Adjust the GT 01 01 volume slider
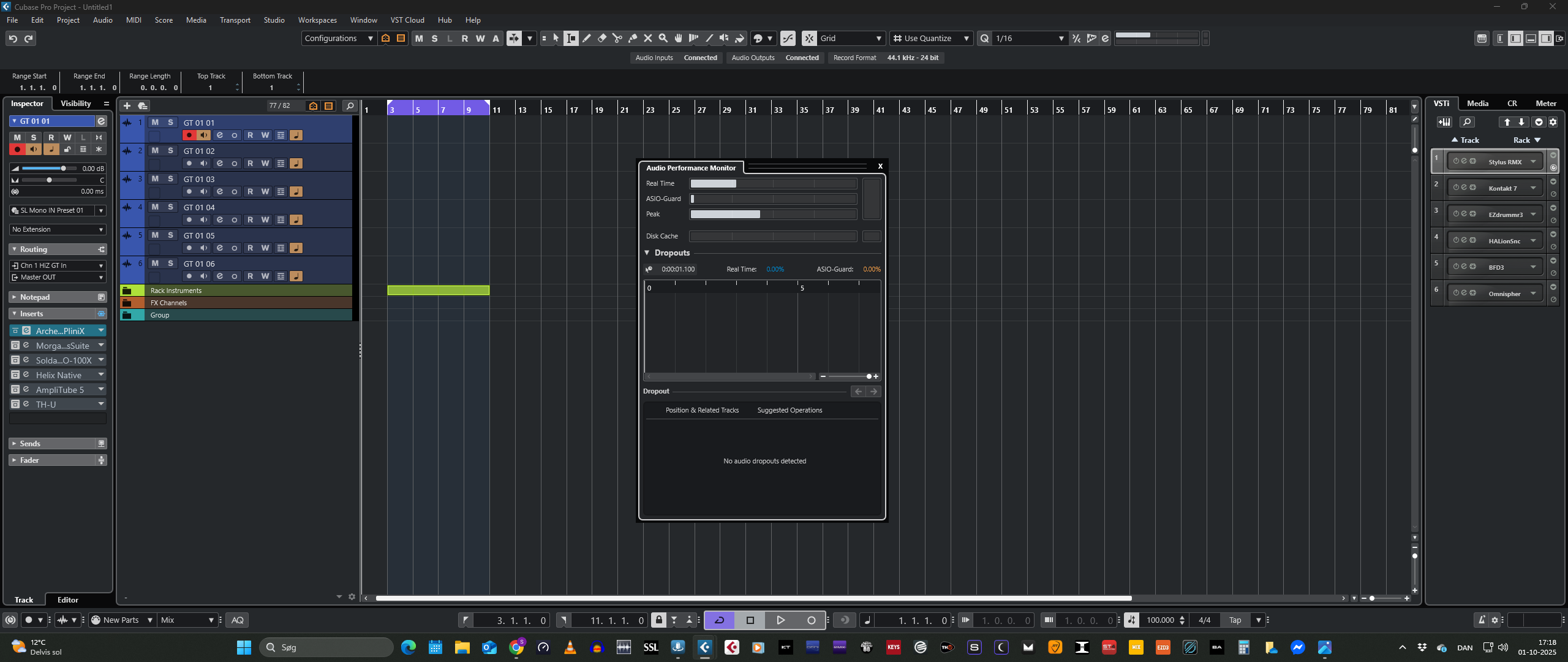1568x662 pixels. [62, 169]
